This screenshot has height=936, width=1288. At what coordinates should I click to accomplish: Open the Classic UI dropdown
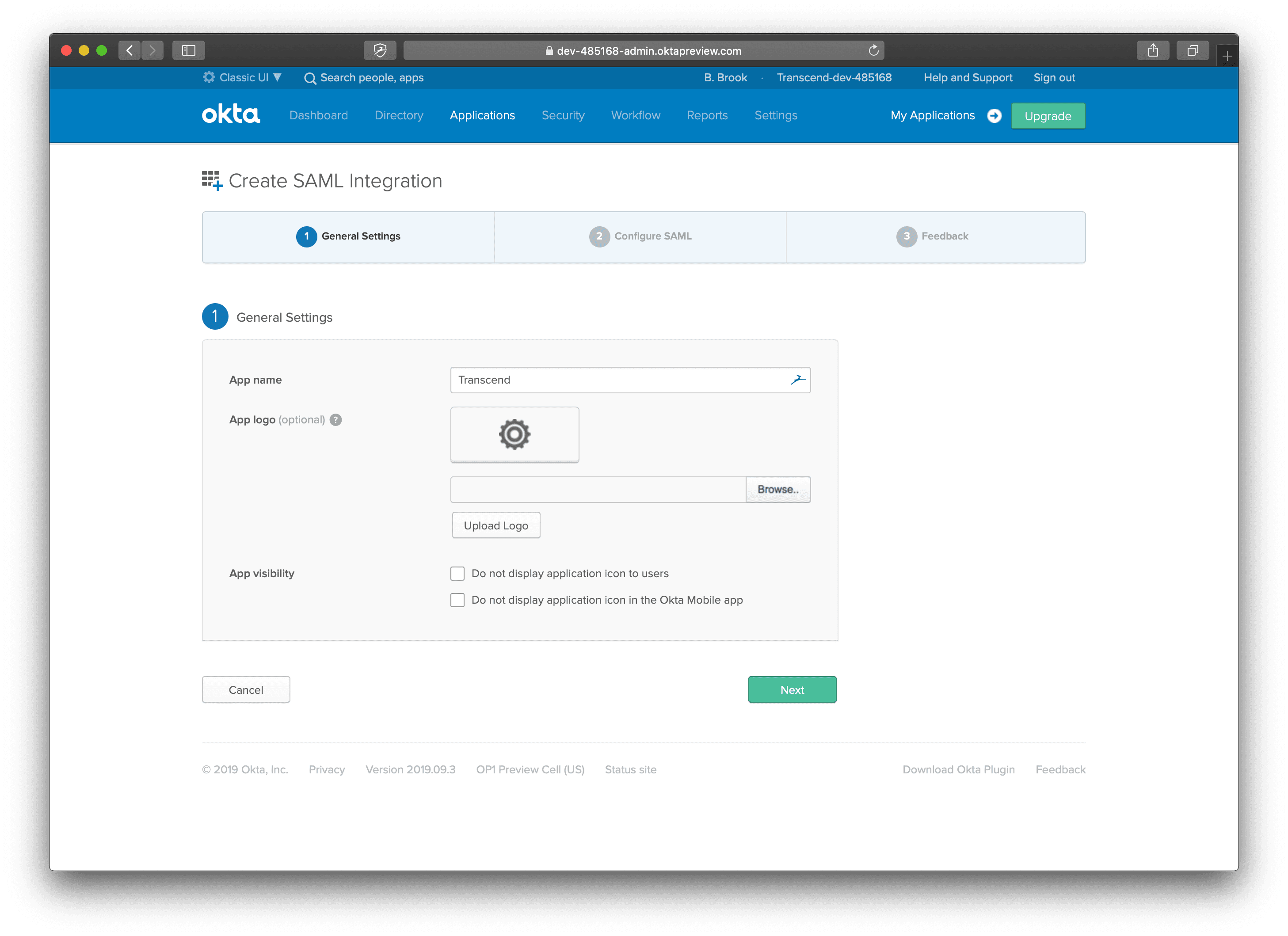(241, 77)
